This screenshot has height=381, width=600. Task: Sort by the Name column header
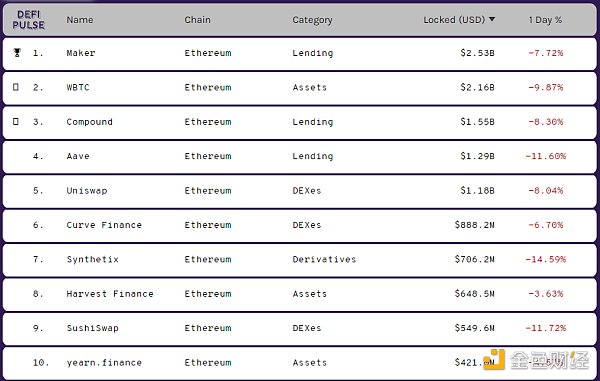point(80,20)
